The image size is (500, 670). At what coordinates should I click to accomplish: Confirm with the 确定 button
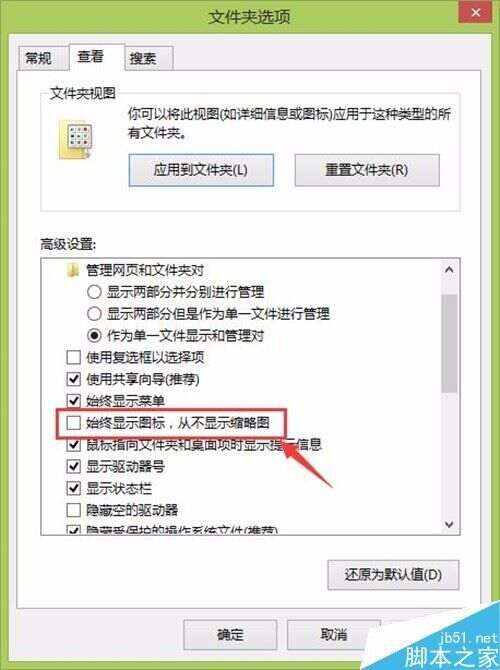230,635
